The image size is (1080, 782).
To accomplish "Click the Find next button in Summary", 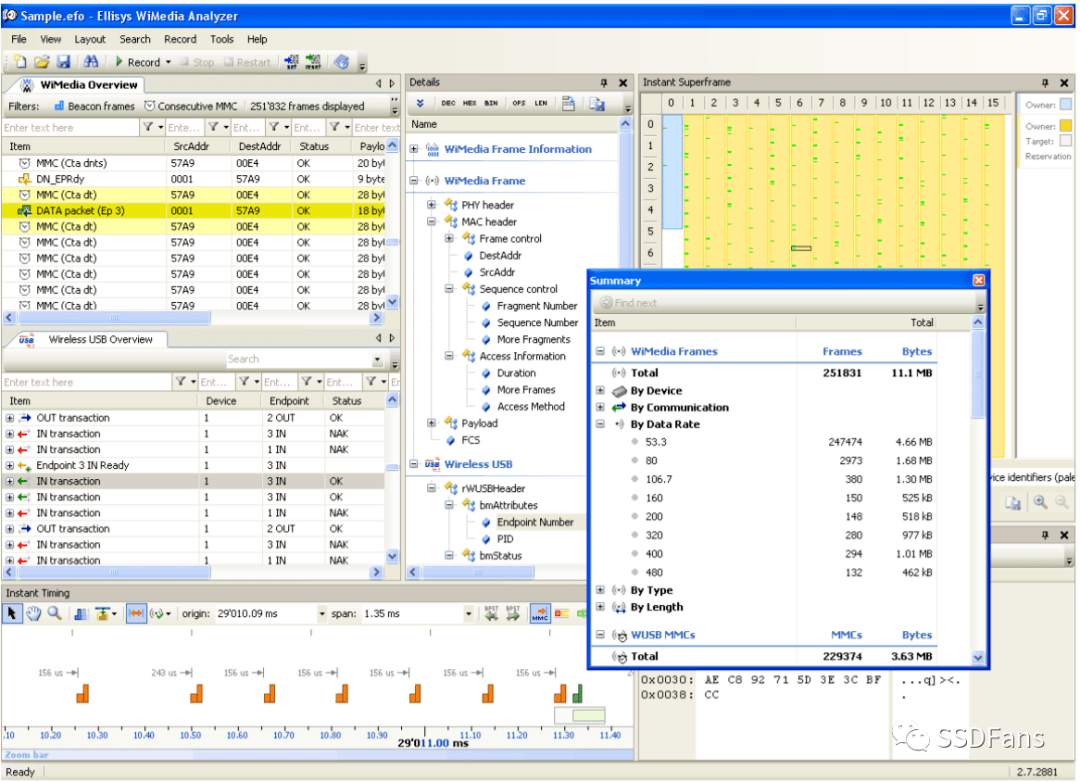I will click(x=627, y=302).
